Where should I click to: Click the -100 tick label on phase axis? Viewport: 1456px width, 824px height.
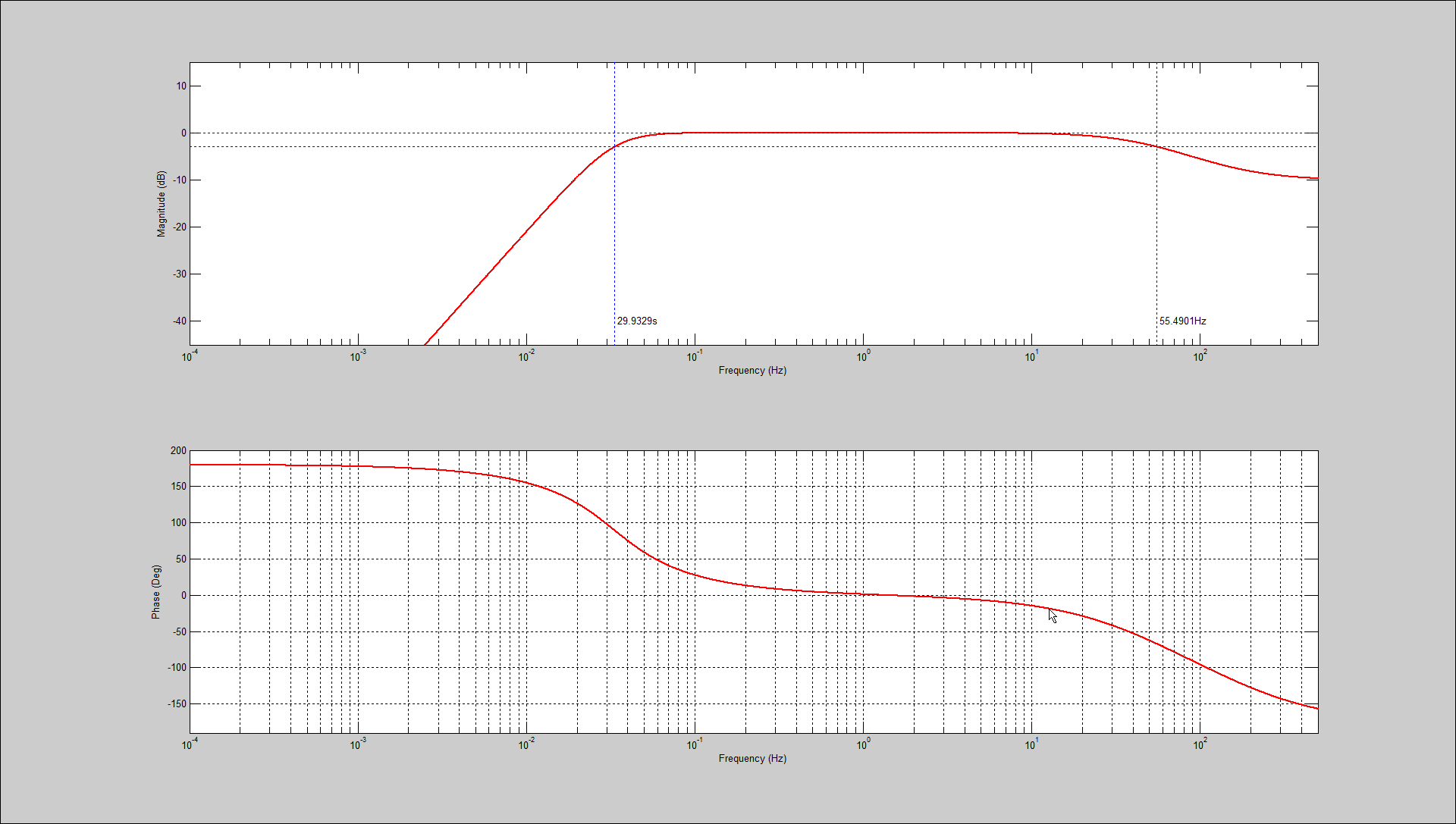click(177, 668)
